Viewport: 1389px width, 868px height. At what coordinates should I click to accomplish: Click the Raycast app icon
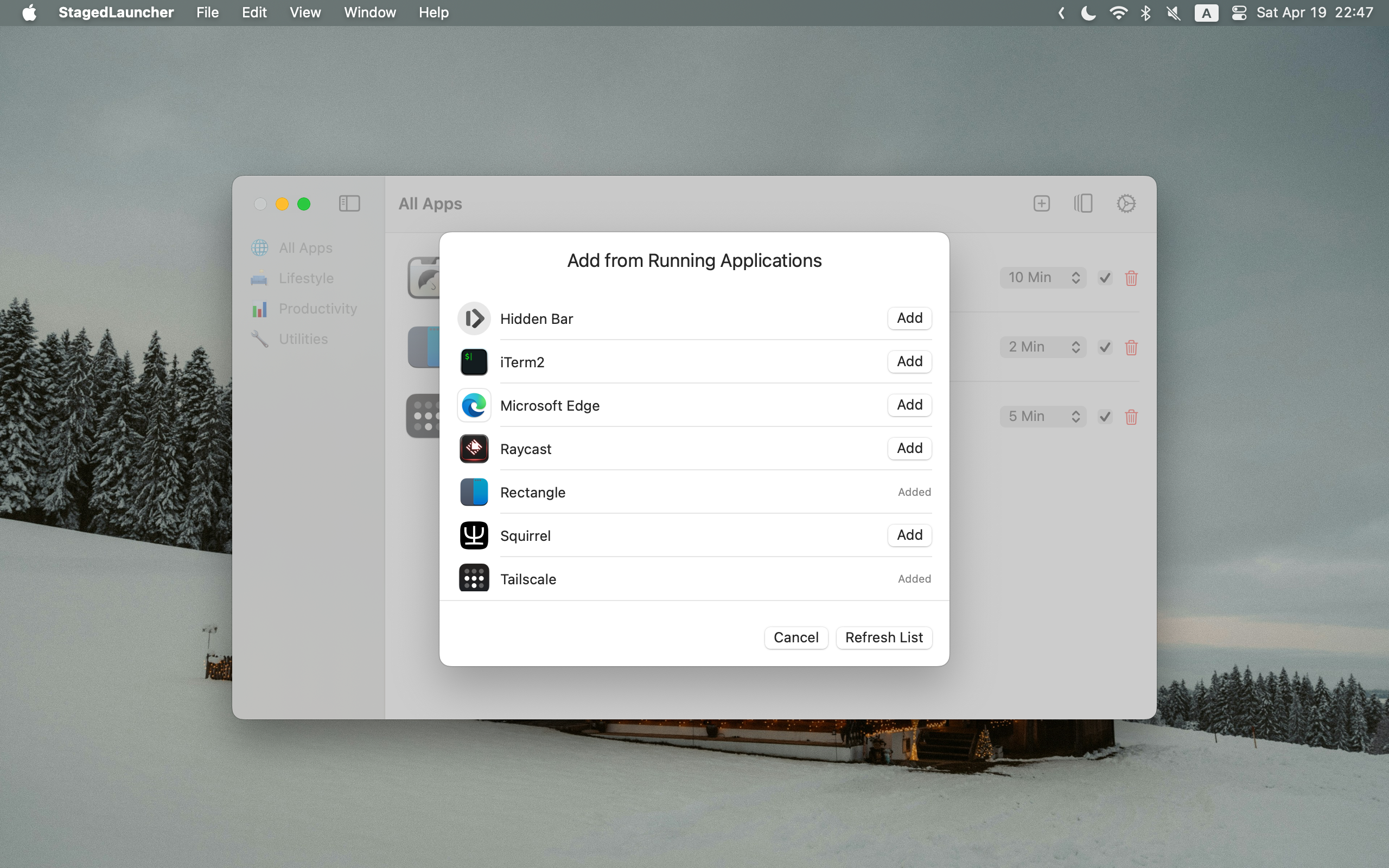point(474,448)
